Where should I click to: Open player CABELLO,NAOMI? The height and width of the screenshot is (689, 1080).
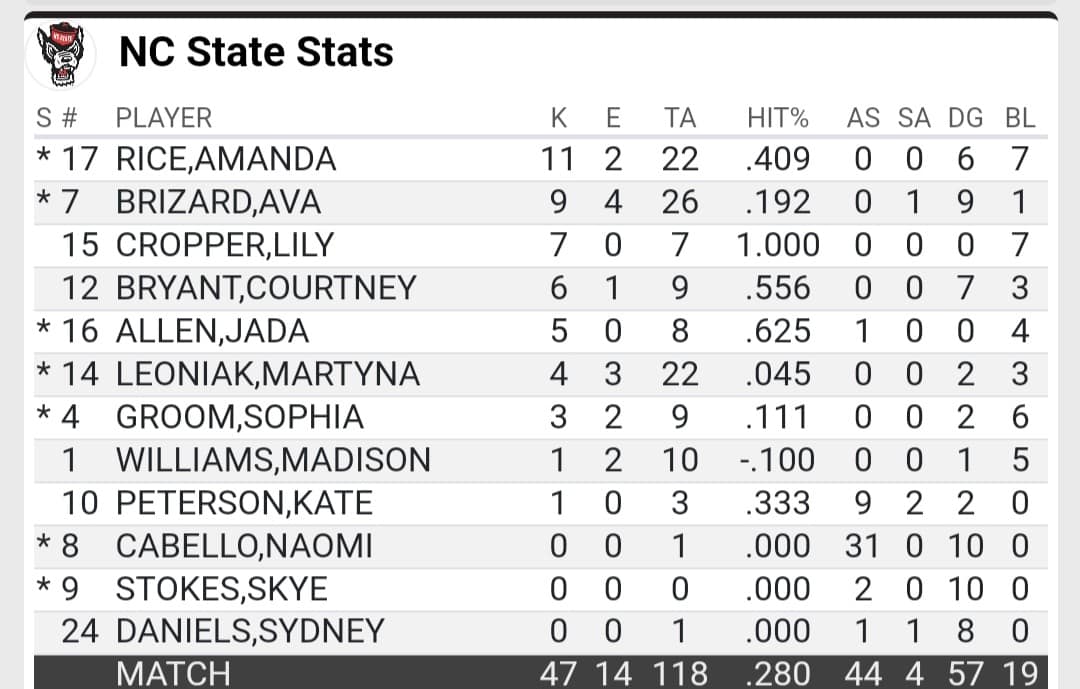244,546
